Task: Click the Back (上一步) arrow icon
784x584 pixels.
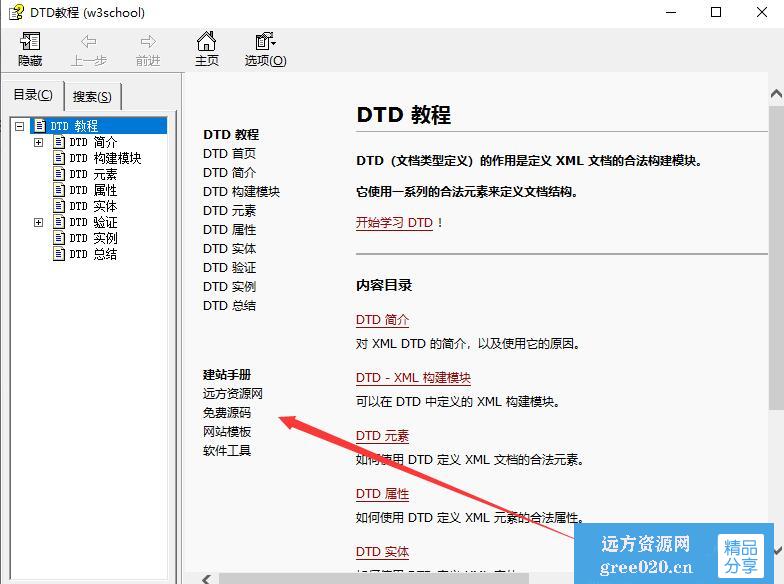Action: point(88,42)
